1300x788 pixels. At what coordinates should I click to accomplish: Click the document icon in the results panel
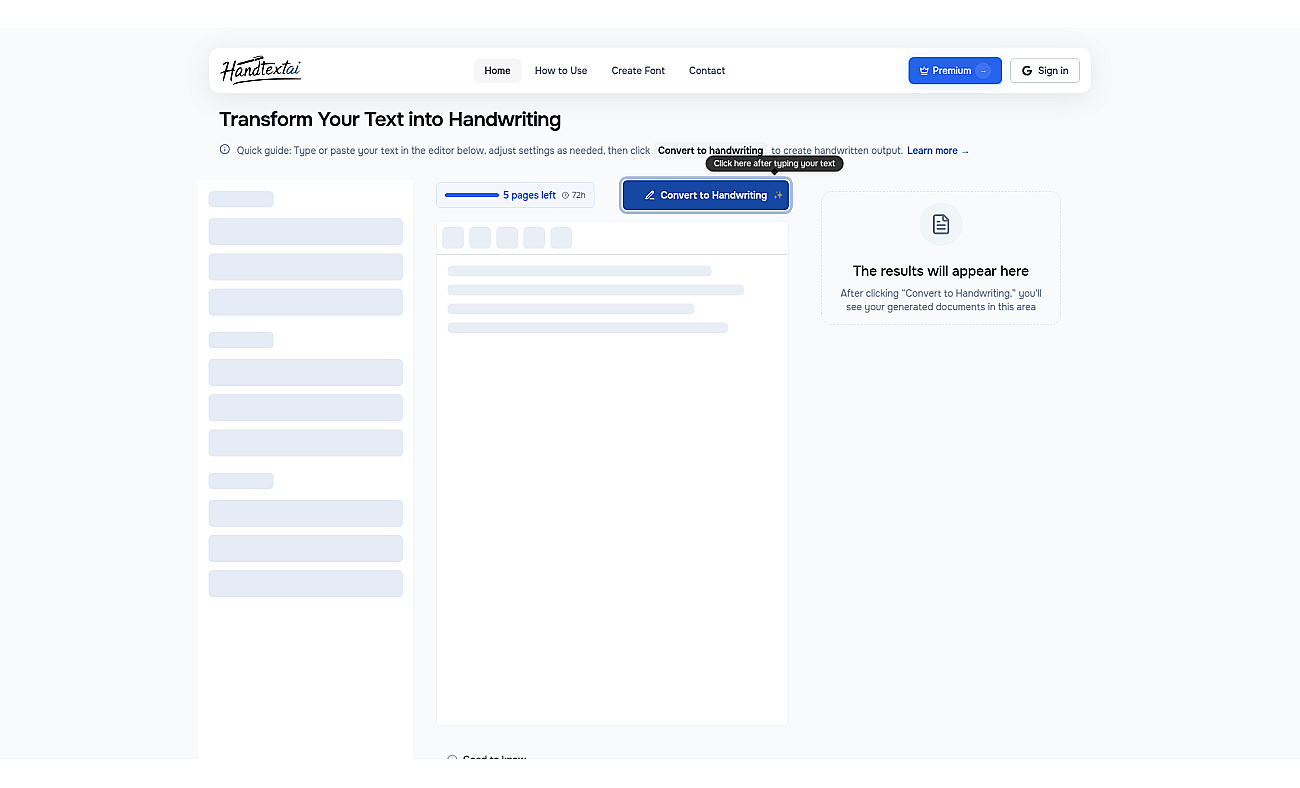pos(941,224)
